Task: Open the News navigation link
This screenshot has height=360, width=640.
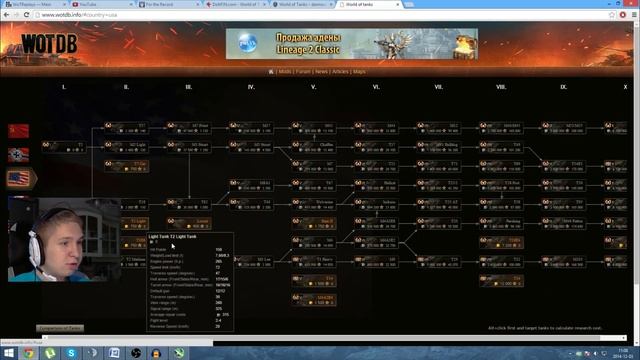Action: [x=321, y=71]
